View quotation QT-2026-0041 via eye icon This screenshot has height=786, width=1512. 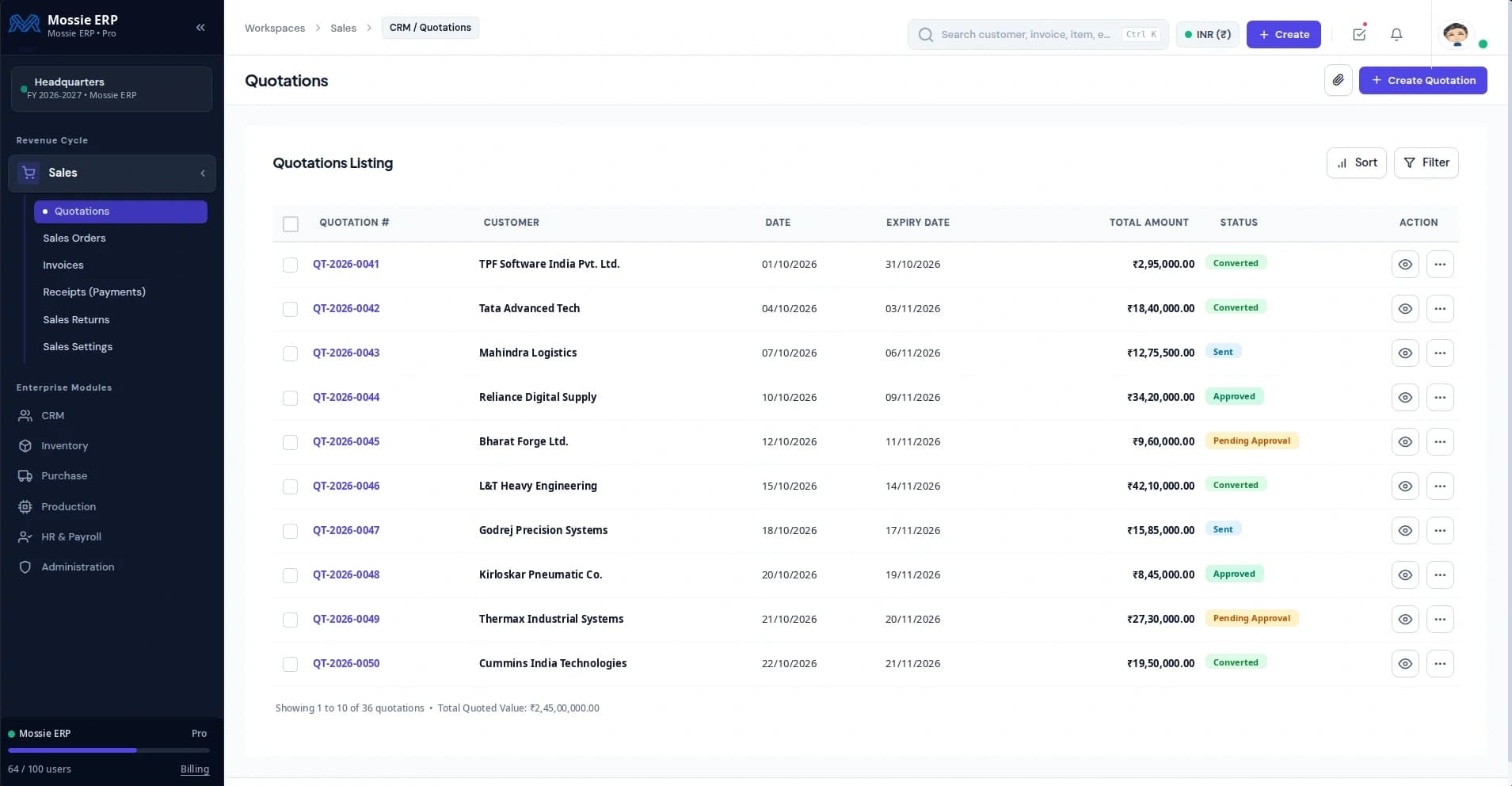[1405, 264]
